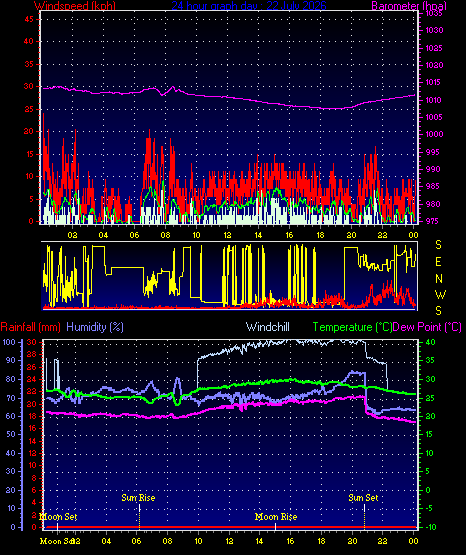Viewport: 466px width, 555px height.
Task: Click wind direction label W
Action: [440, 294]
